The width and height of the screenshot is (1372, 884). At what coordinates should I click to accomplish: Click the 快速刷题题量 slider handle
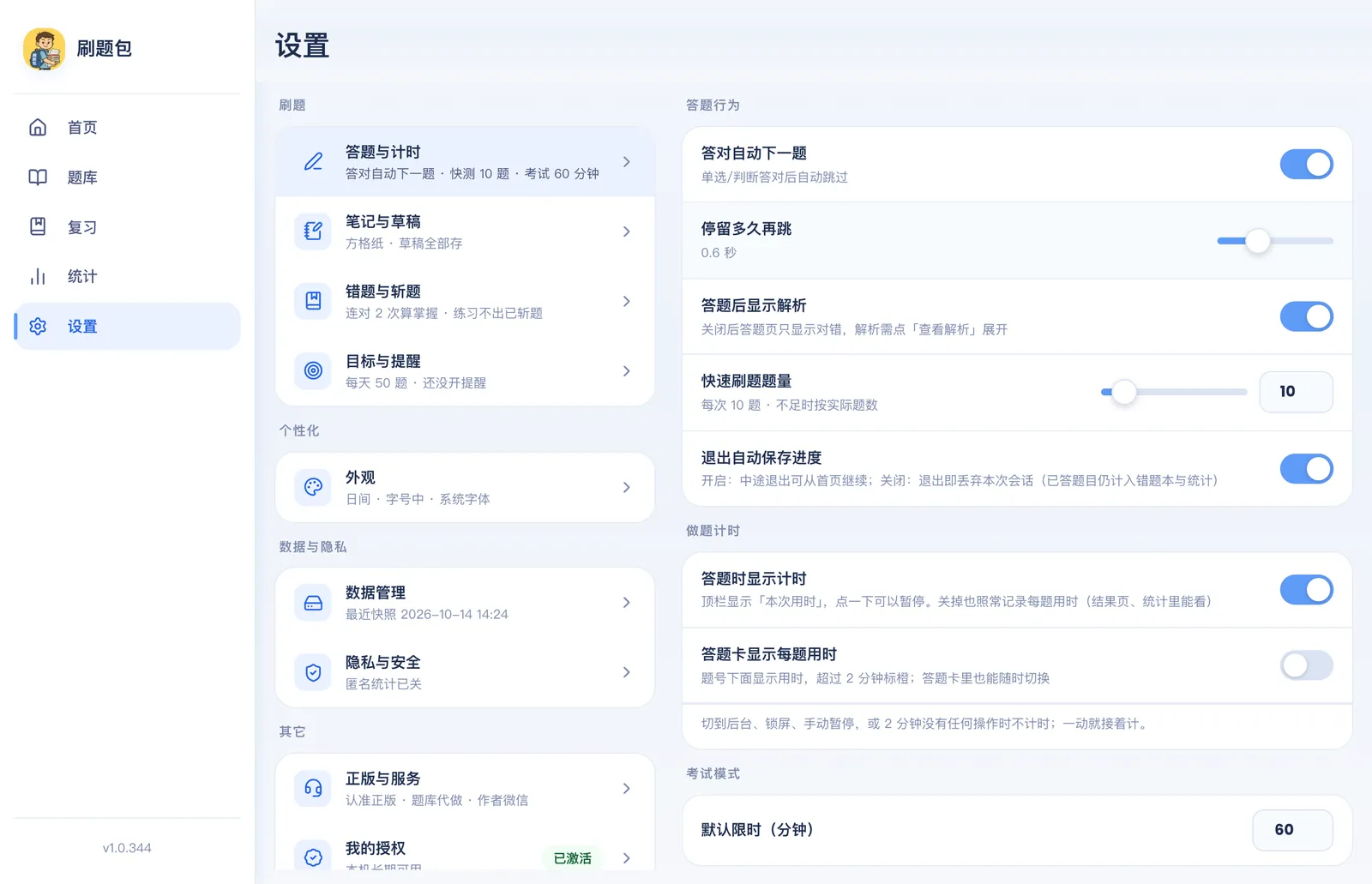click(1124, 392)
